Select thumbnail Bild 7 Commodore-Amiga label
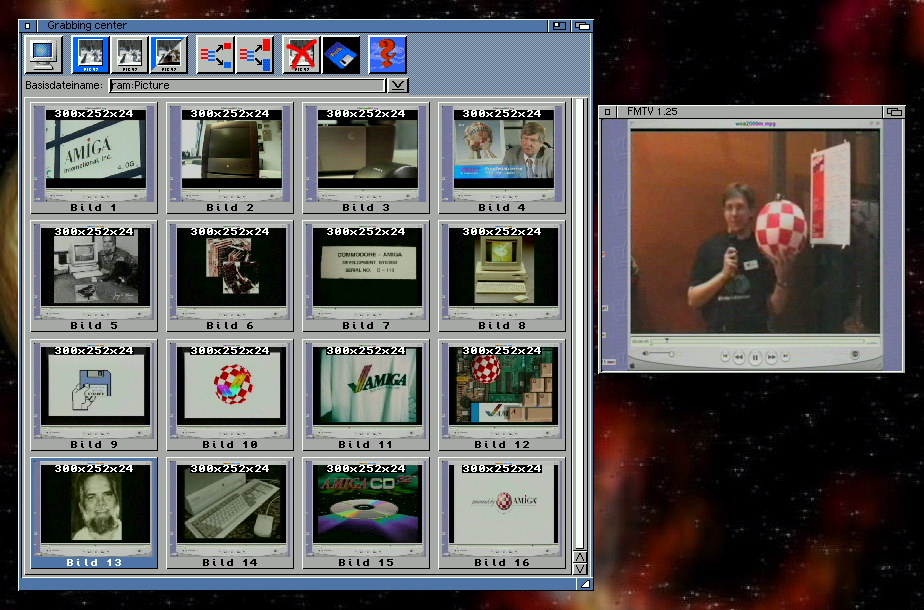Viewport: 924px width, 610px height. tap(366, 276)
